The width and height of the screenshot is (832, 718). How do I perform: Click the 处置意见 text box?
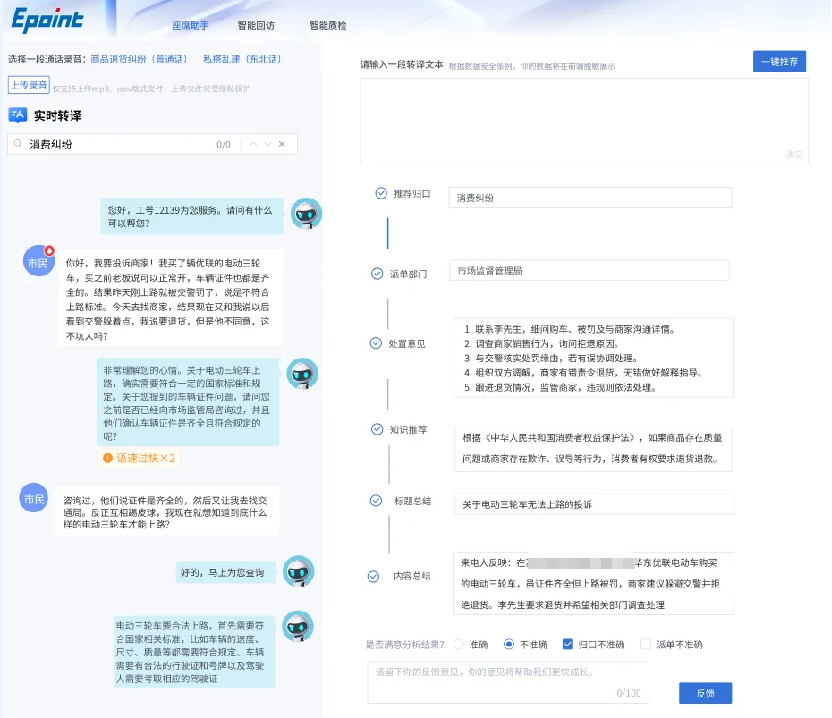(593, 358)
